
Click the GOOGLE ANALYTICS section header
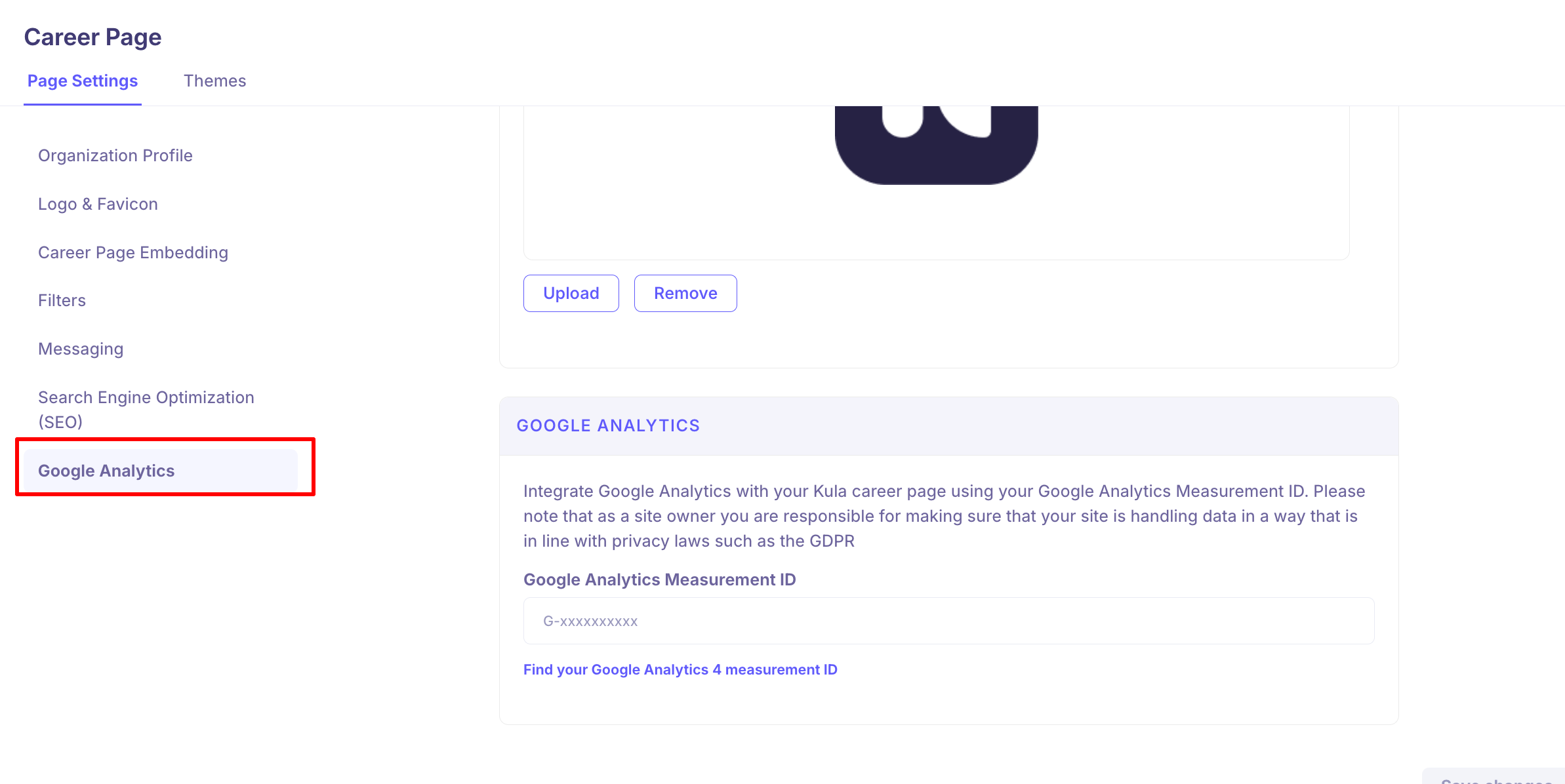608,425
